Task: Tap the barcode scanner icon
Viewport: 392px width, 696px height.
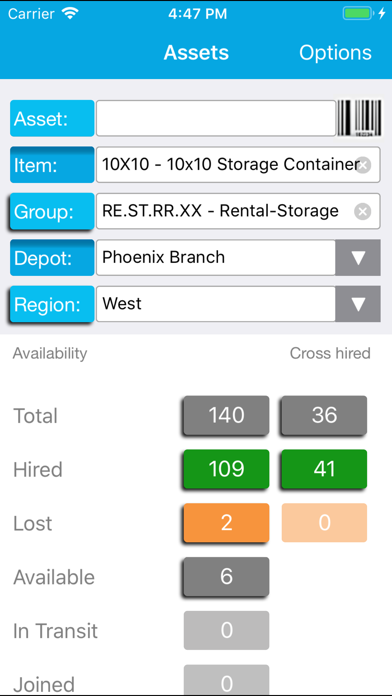Action: pyautogui.click(x=359, y=118)
